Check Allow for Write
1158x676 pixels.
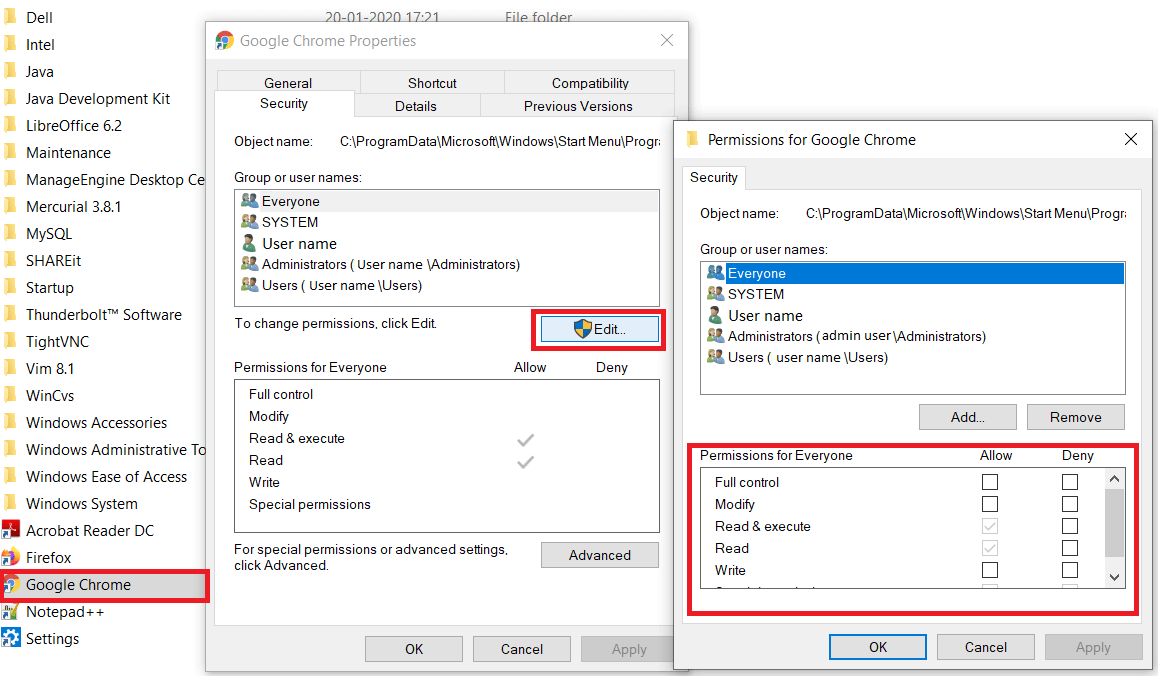click(990, 570)
